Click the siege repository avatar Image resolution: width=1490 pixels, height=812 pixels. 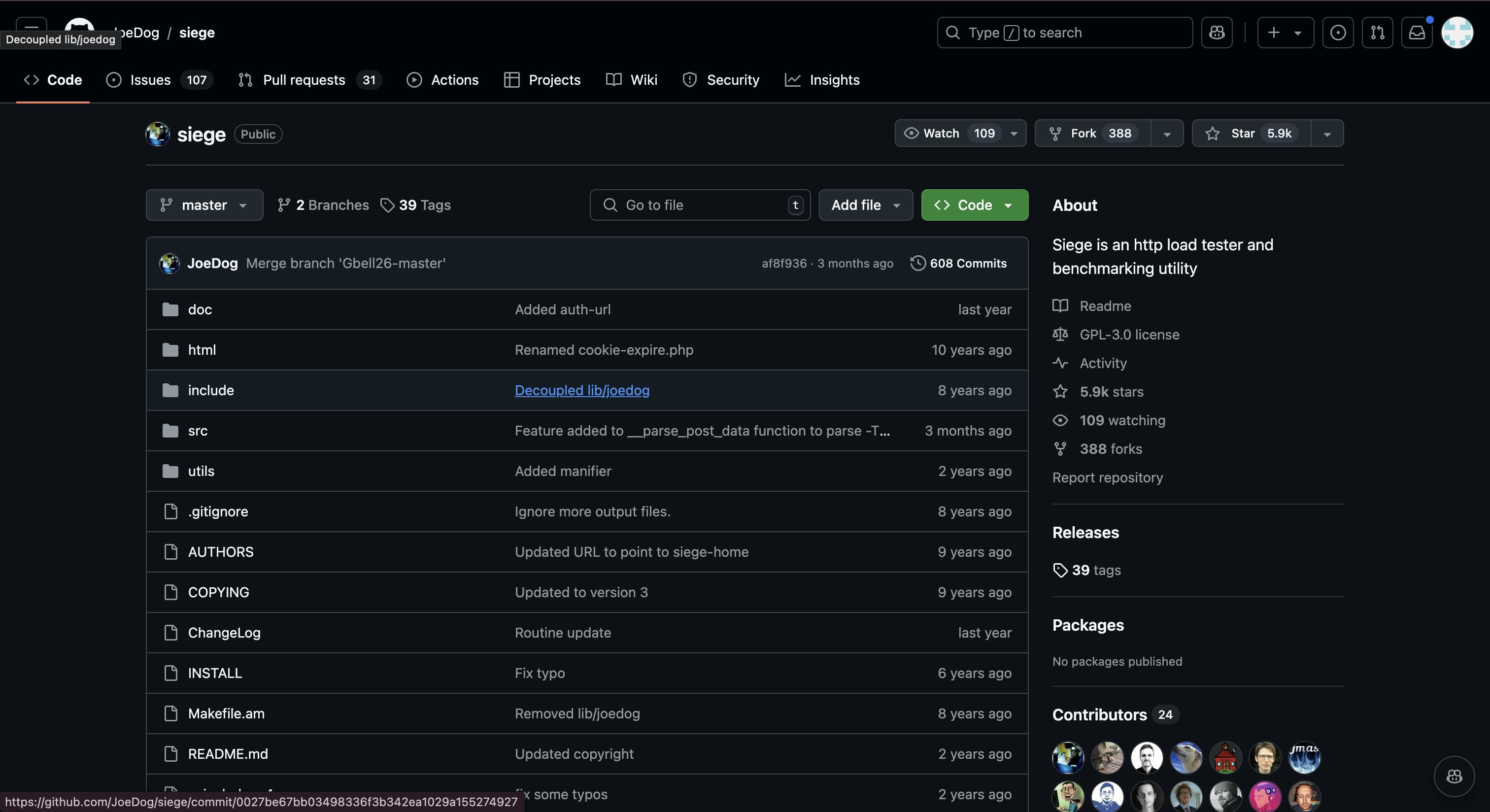coord(157,134)
